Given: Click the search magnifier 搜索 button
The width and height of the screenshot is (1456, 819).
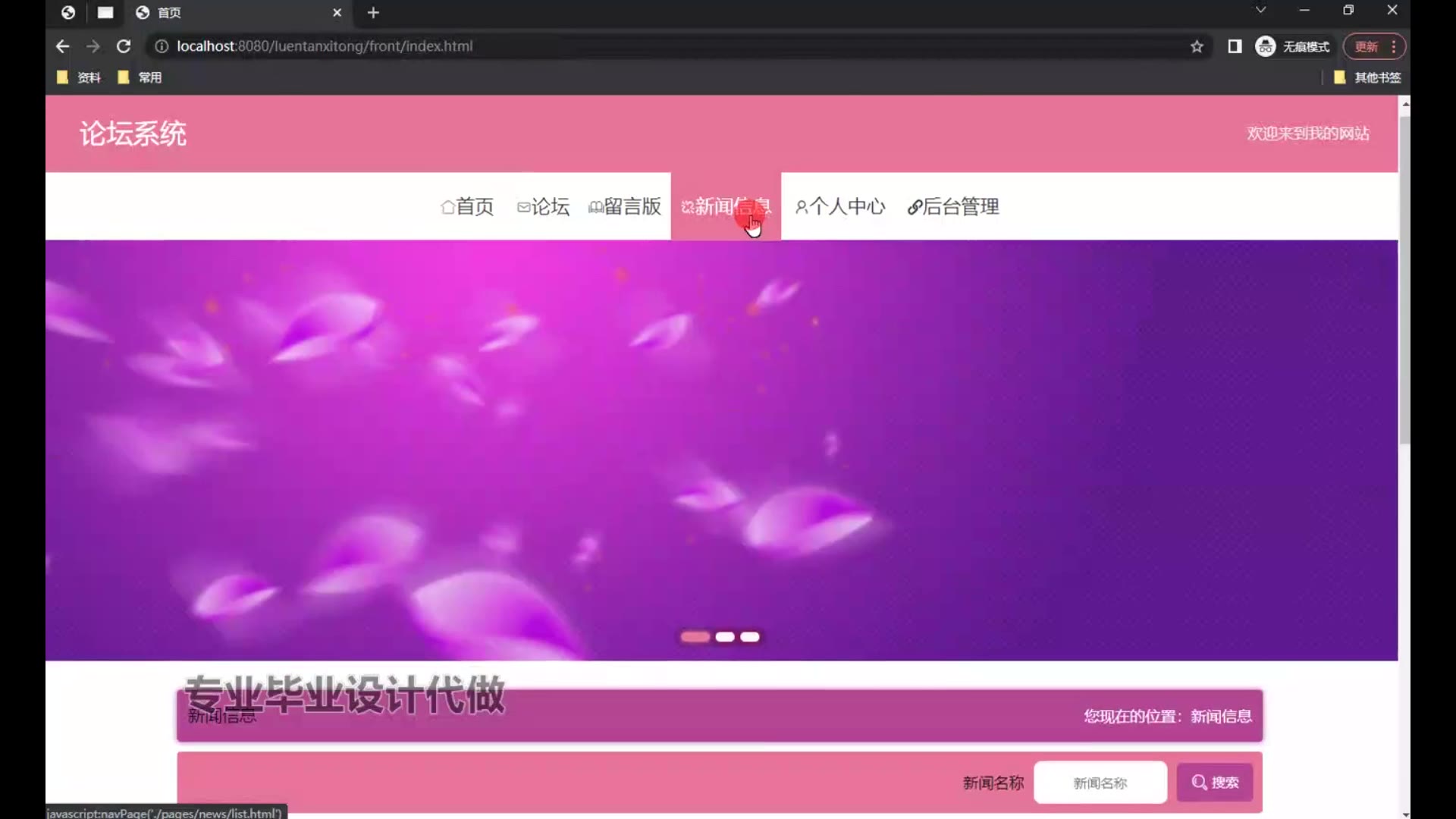Looking at the screenshot, I should 1214,782.
